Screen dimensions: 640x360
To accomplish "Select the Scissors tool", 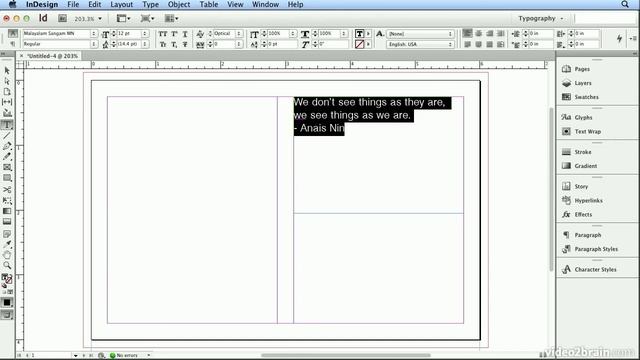I will coord(7,190).
